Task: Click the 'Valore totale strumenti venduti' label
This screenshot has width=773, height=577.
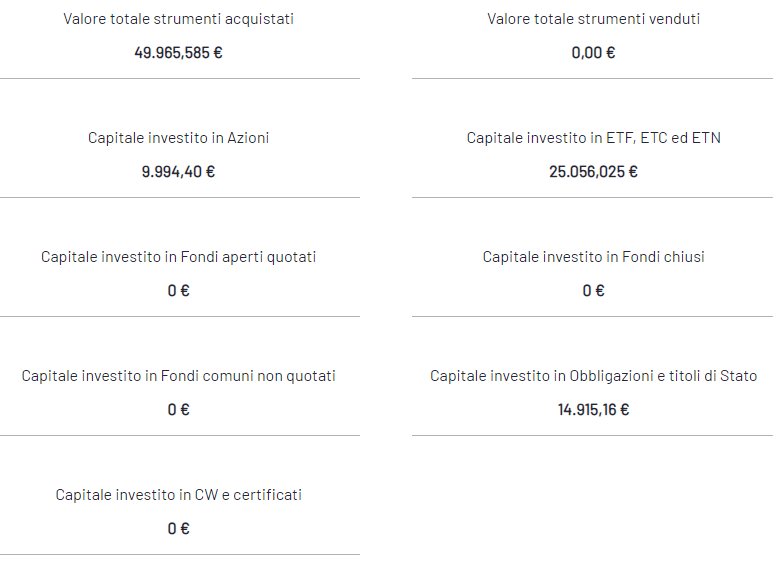Action: pos(594,19)
